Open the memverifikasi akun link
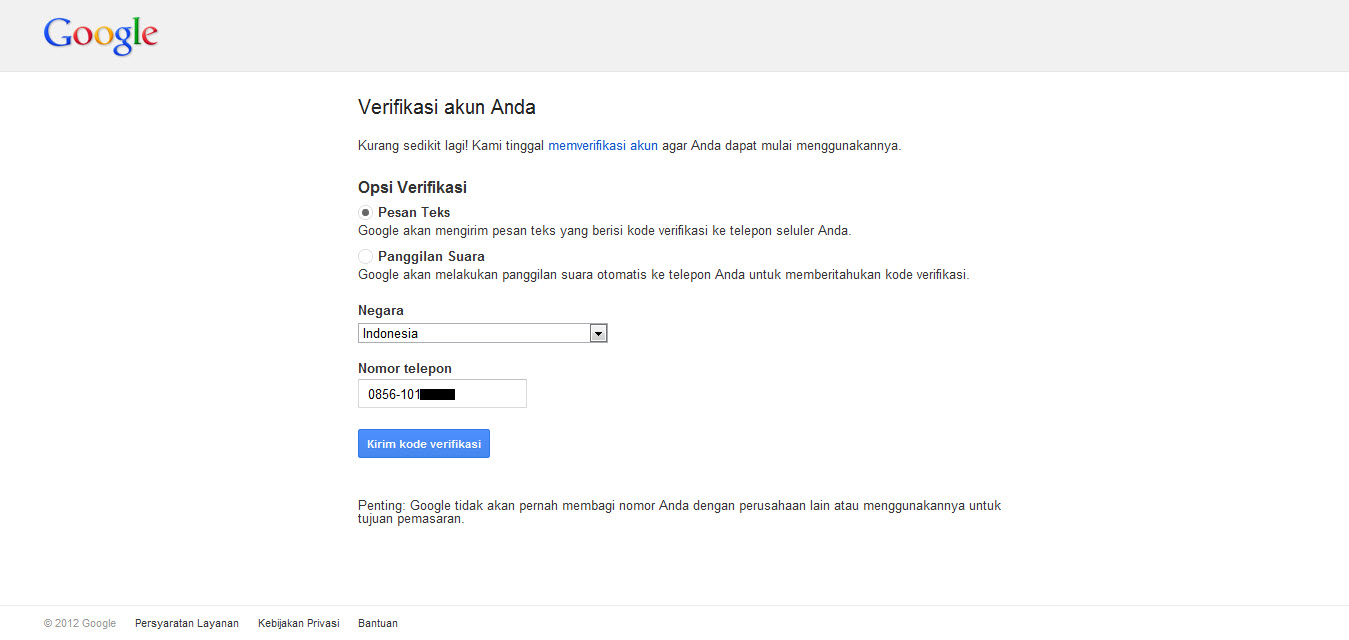This screenshot has width=1349, height=640. pyautogui.click(x=602, y=145)
